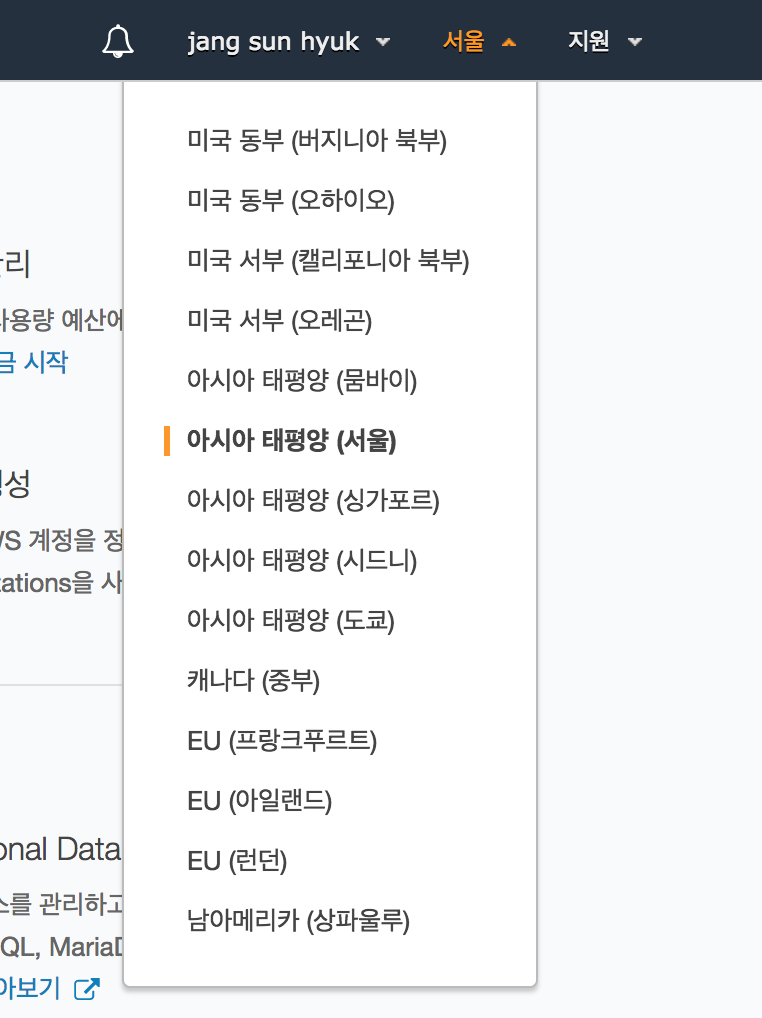
Task: Select 아시아 태평양 (시드니) region
Action: 302,560
